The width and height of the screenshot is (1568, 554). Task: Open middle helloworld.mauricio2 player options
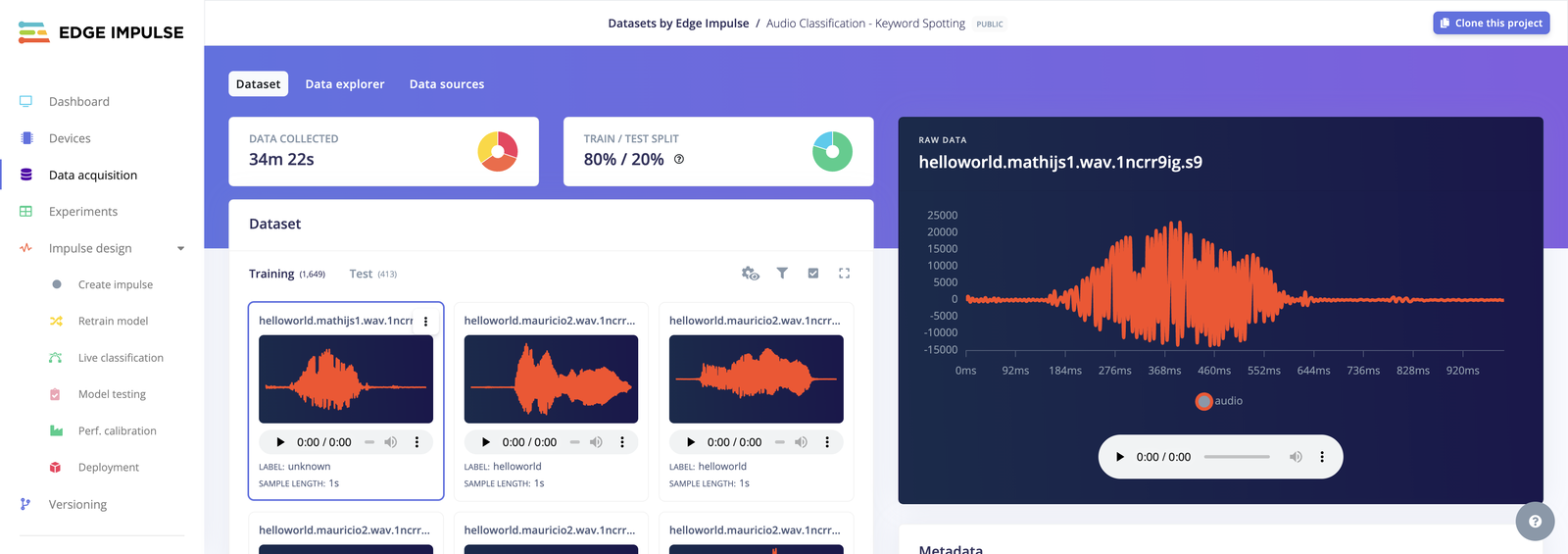click(622, 442)
